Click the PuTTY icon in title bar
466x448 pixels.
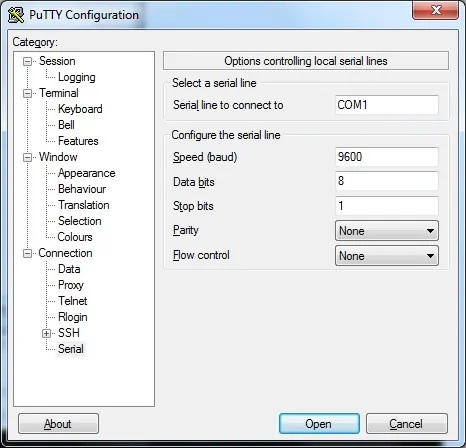point(16,15)
